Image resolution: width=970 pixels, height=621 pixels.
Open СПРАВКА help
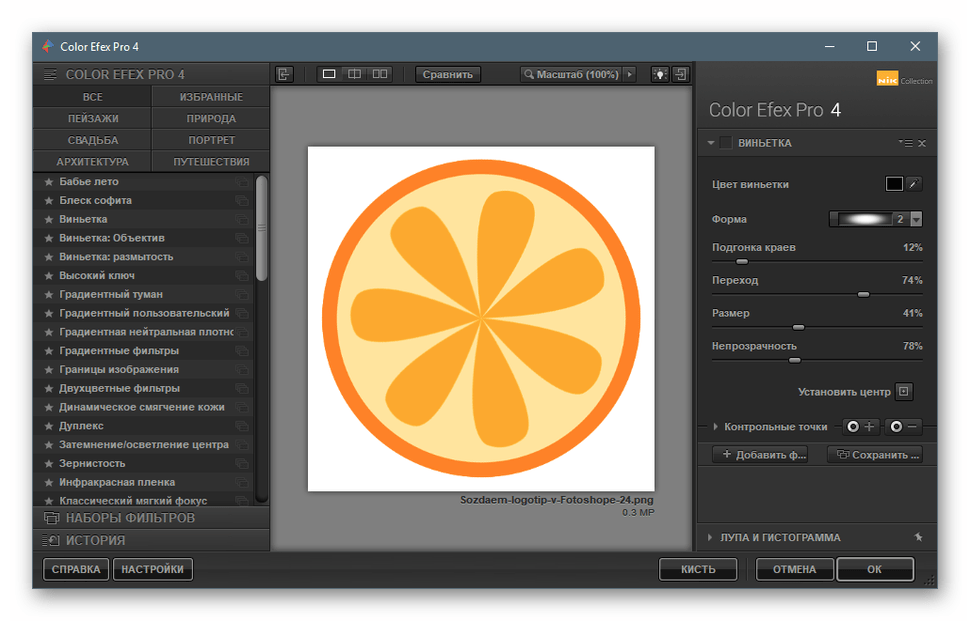75,569
